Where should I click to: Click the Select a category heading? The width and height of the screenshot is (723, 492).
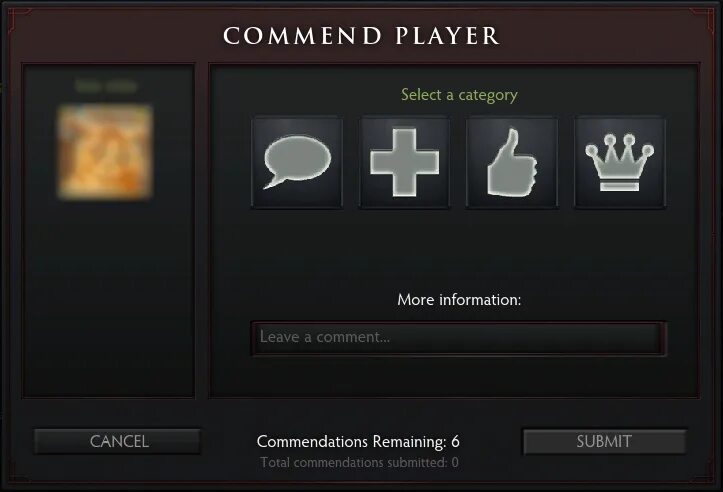(459, 95)
